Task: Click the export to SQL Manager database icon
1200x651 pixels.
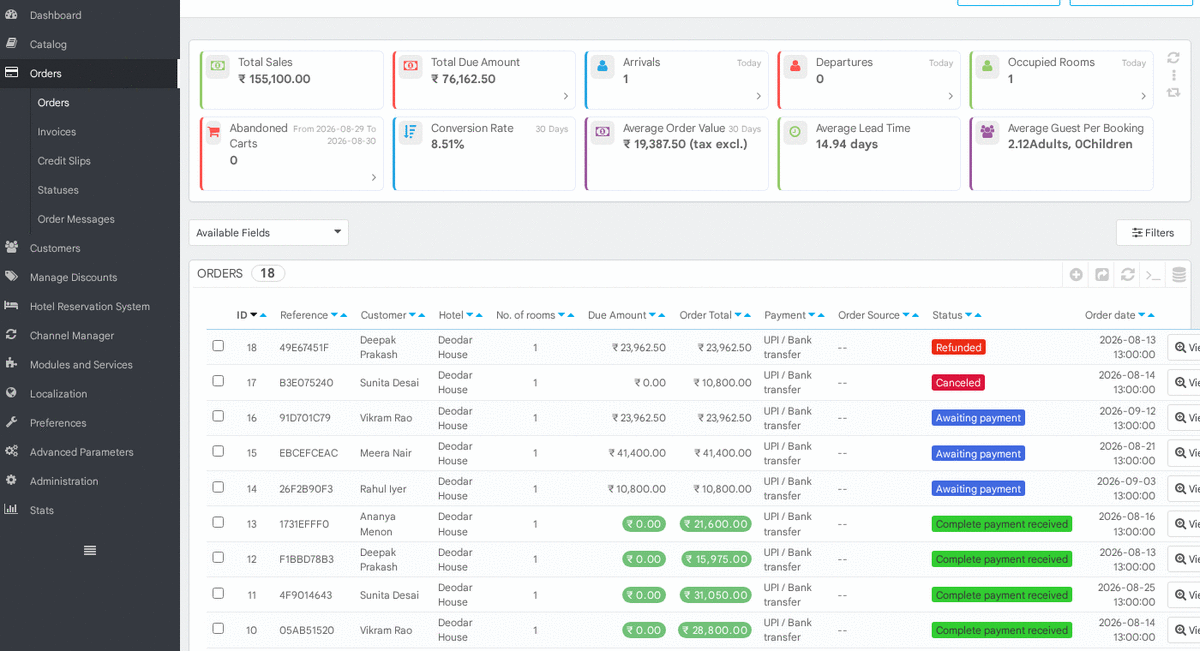Action: click(x=1179, y=274)
